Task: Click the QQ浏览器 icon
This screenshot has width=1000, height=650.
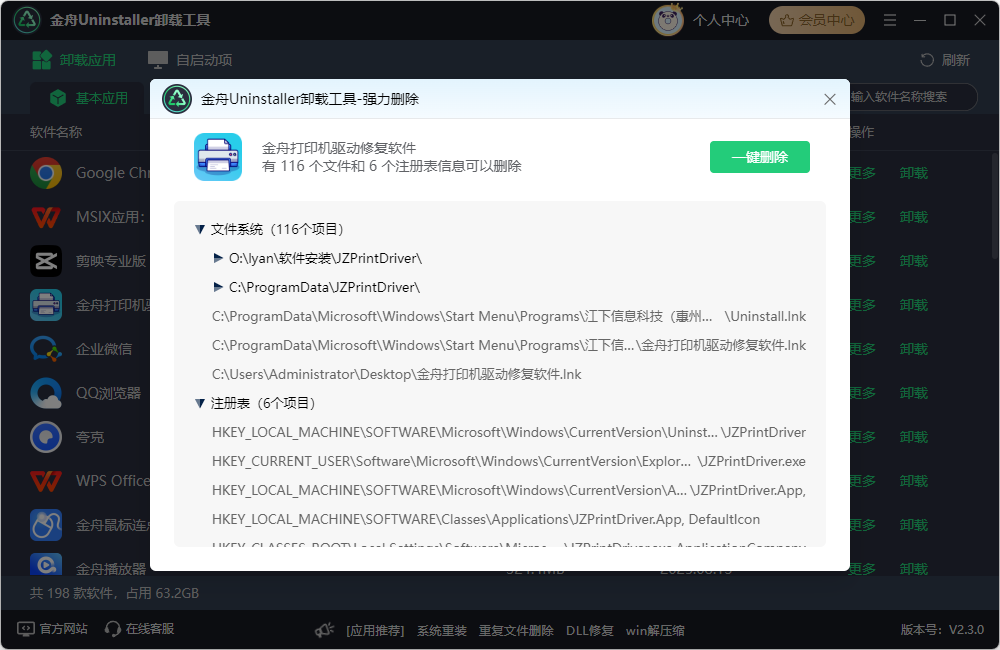Action: (x=46, y=393)
